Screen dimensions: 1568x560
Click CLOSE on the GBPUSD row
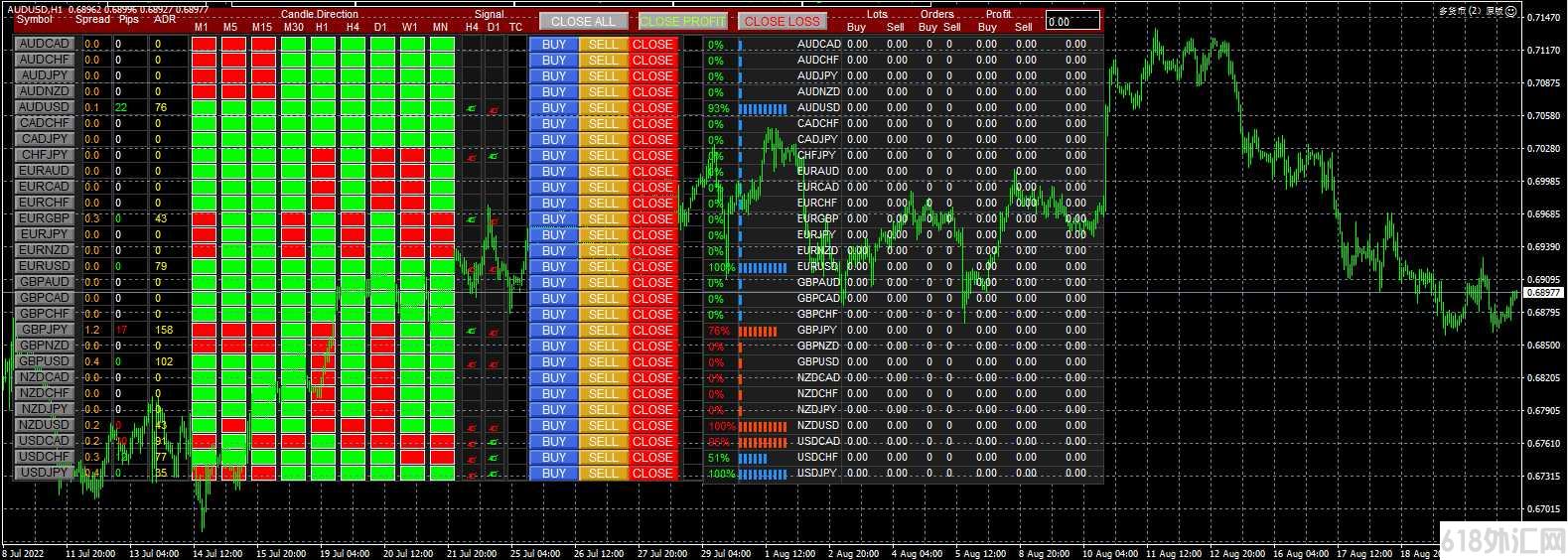[x=652, y=361]
